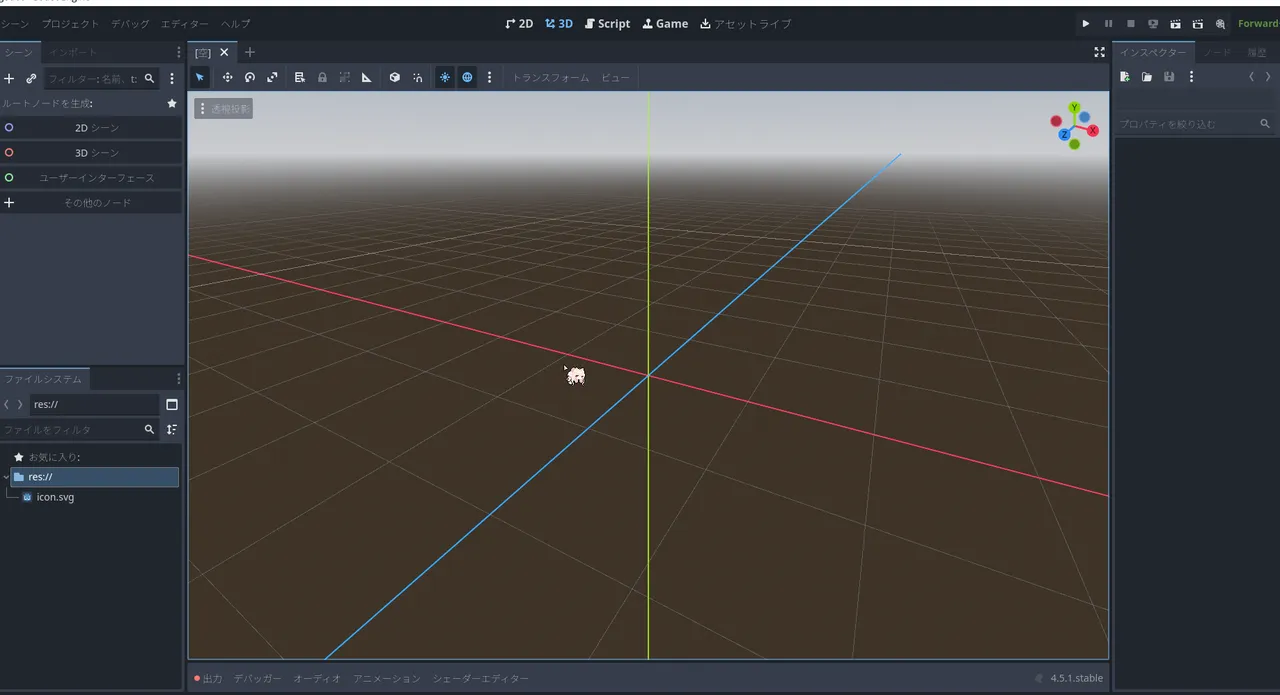Screen dimensions: 1280x695
Task: Click the ユーザーインターフェース root node button
Action: 96,178
